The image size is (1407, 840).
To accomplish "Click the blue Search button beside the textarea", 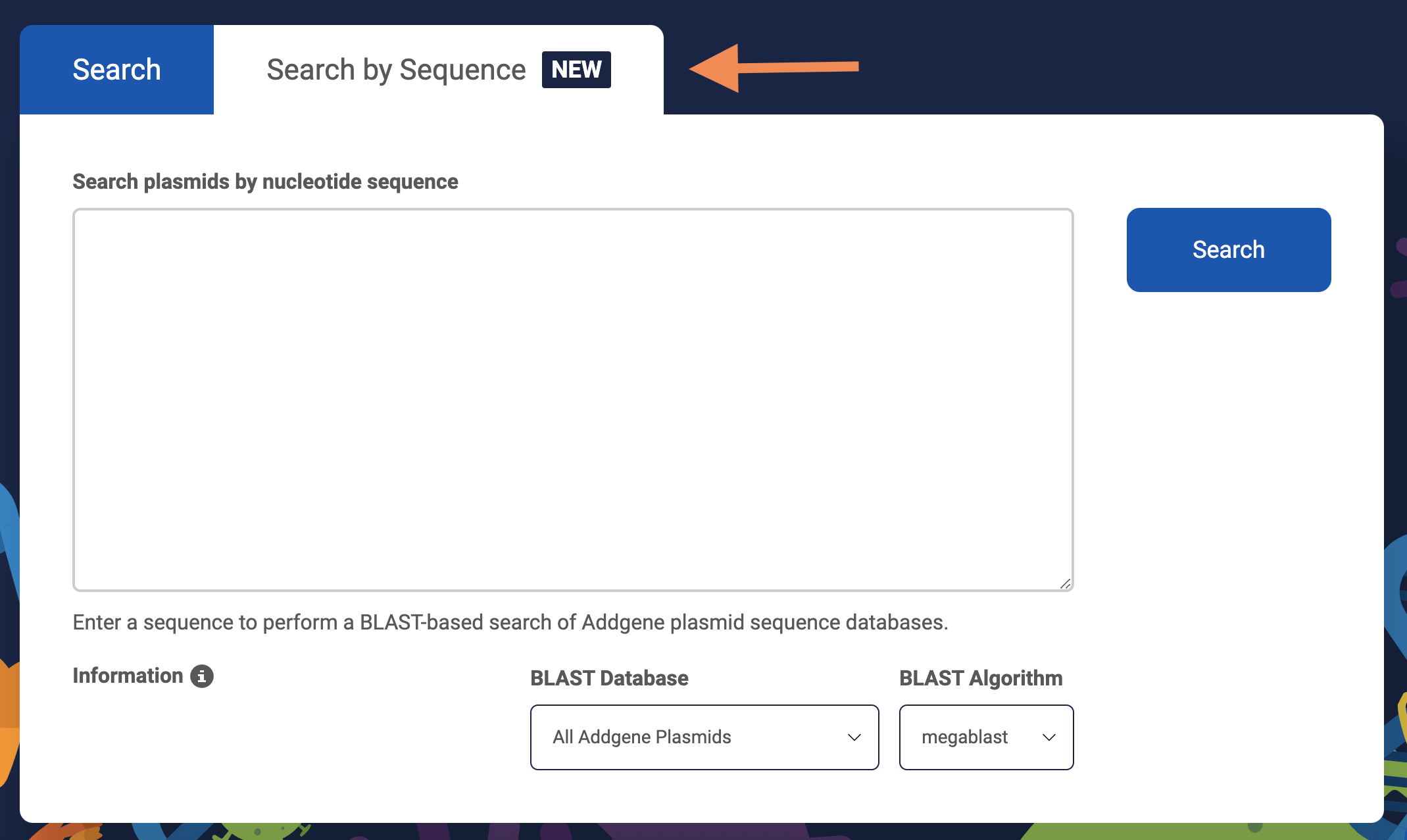I will [x=1229, y=250].
